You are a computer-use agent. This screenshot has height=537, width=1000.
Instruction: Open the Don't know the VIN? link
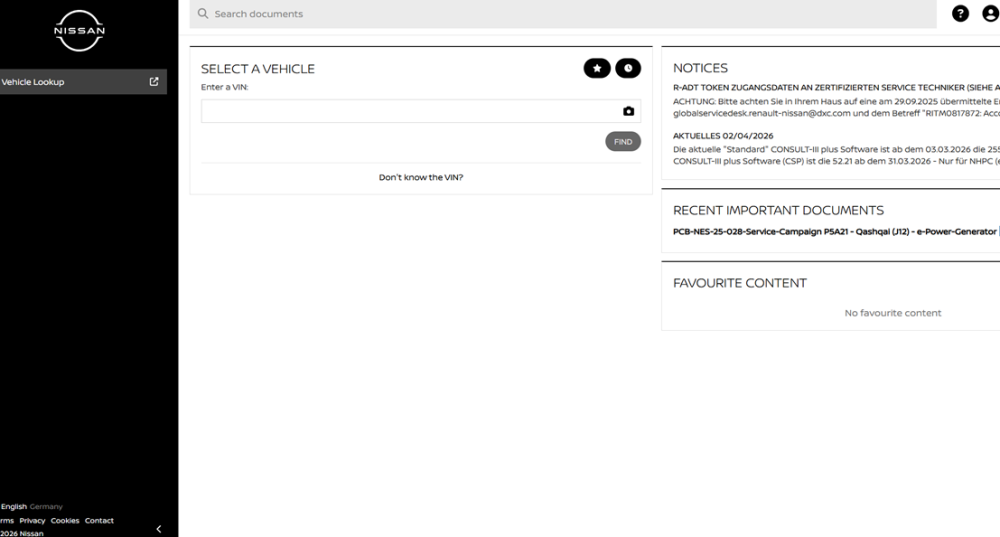(421, 177)
